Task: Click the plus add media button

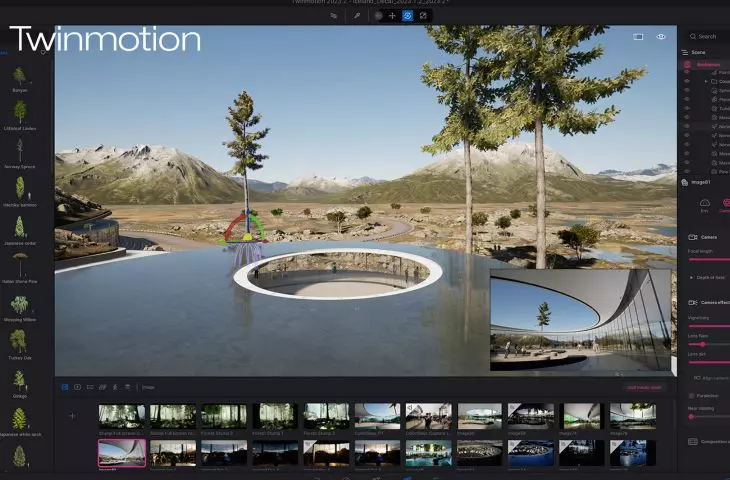Action: click(73, 416)
